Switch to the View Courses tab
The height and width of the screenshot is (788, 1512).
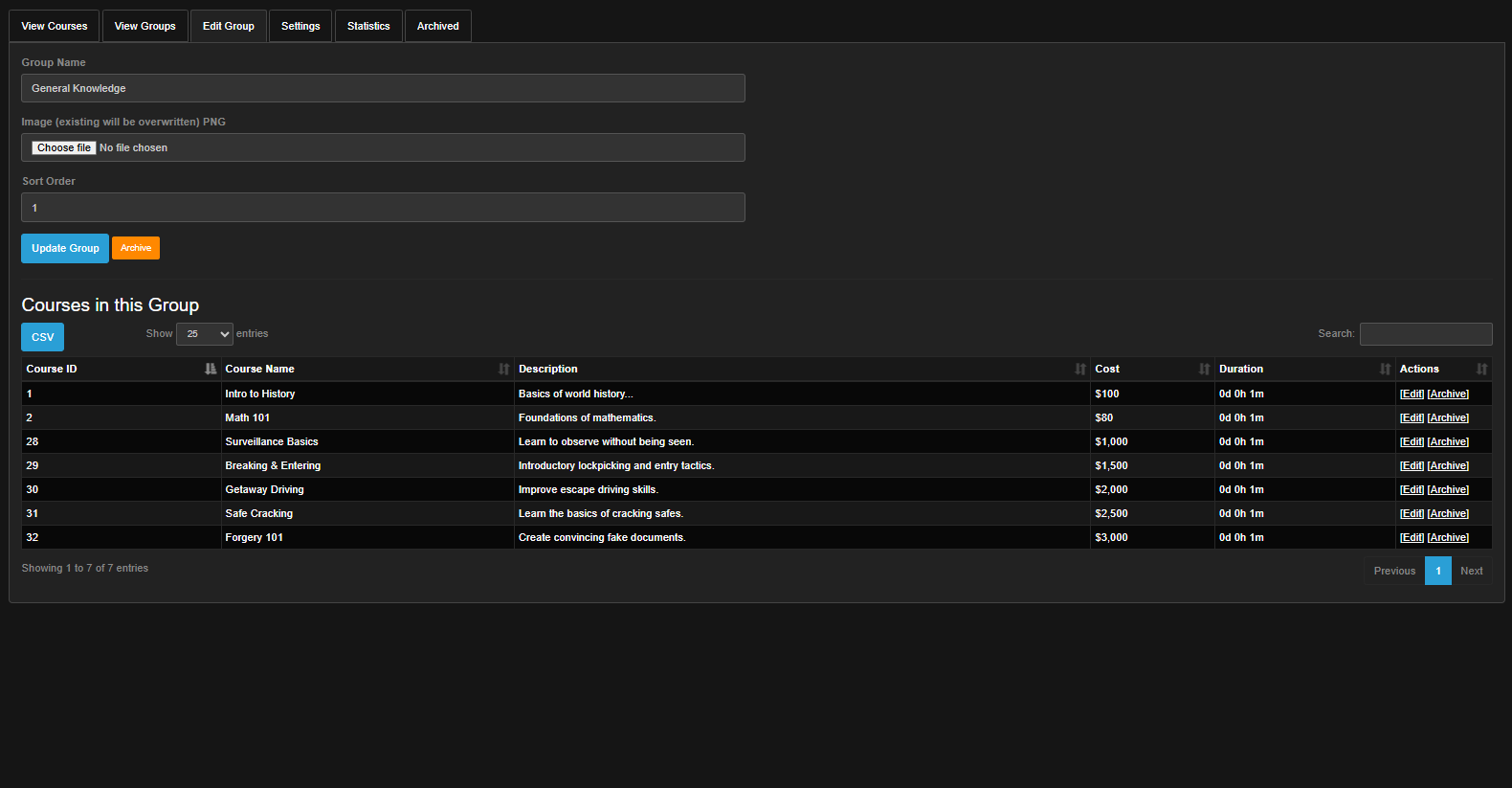tap(55, 26)
